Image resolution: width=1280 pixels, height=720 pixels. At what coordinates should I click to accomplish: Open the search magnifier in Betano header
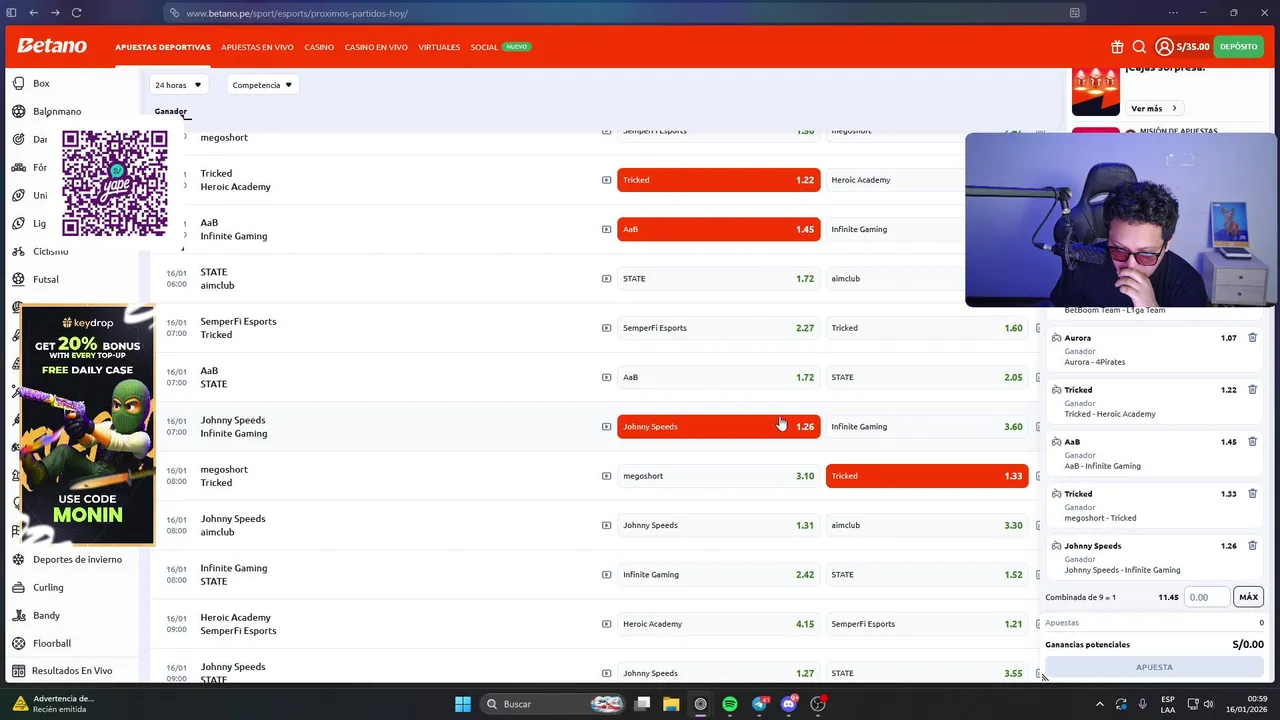[x=1139, y=46]
